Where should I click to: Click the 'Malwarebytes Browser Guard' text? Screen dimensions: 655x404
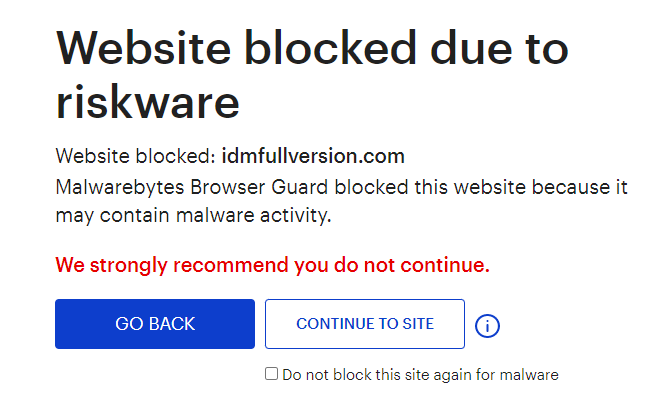pos(192,187)
